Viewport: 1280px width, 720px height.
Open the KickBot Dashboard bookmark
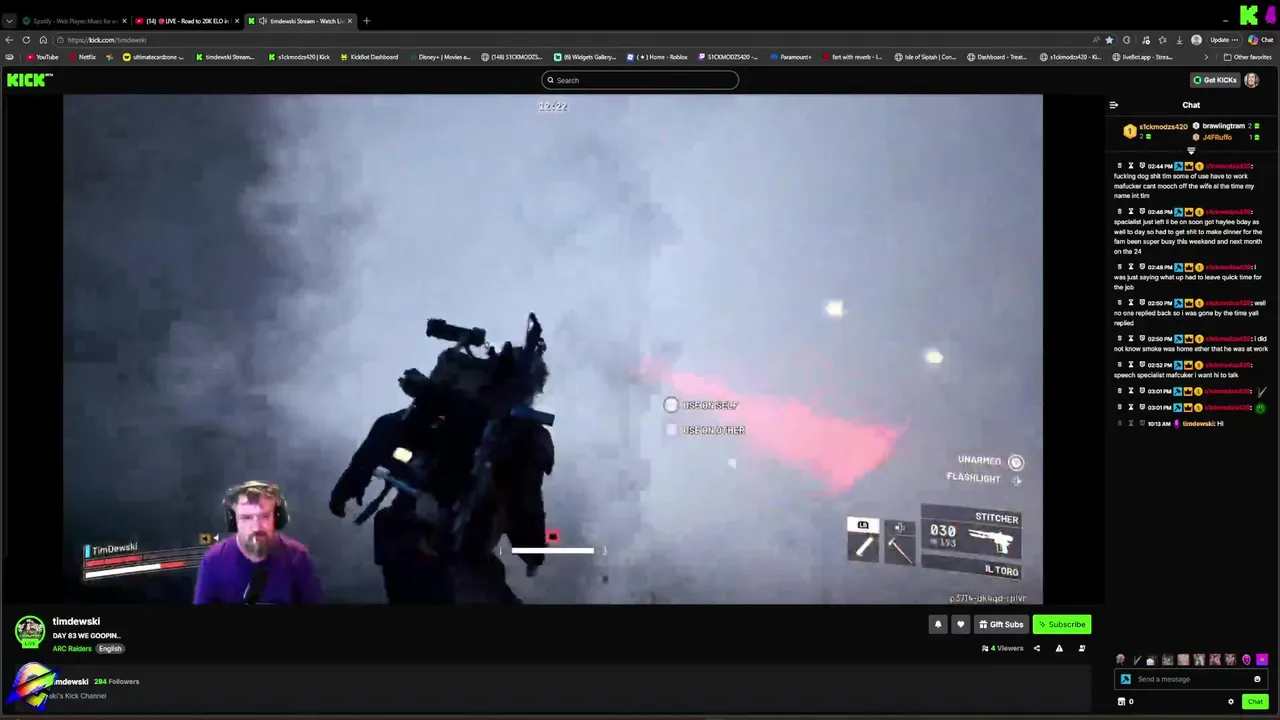[x=368, y=57]
